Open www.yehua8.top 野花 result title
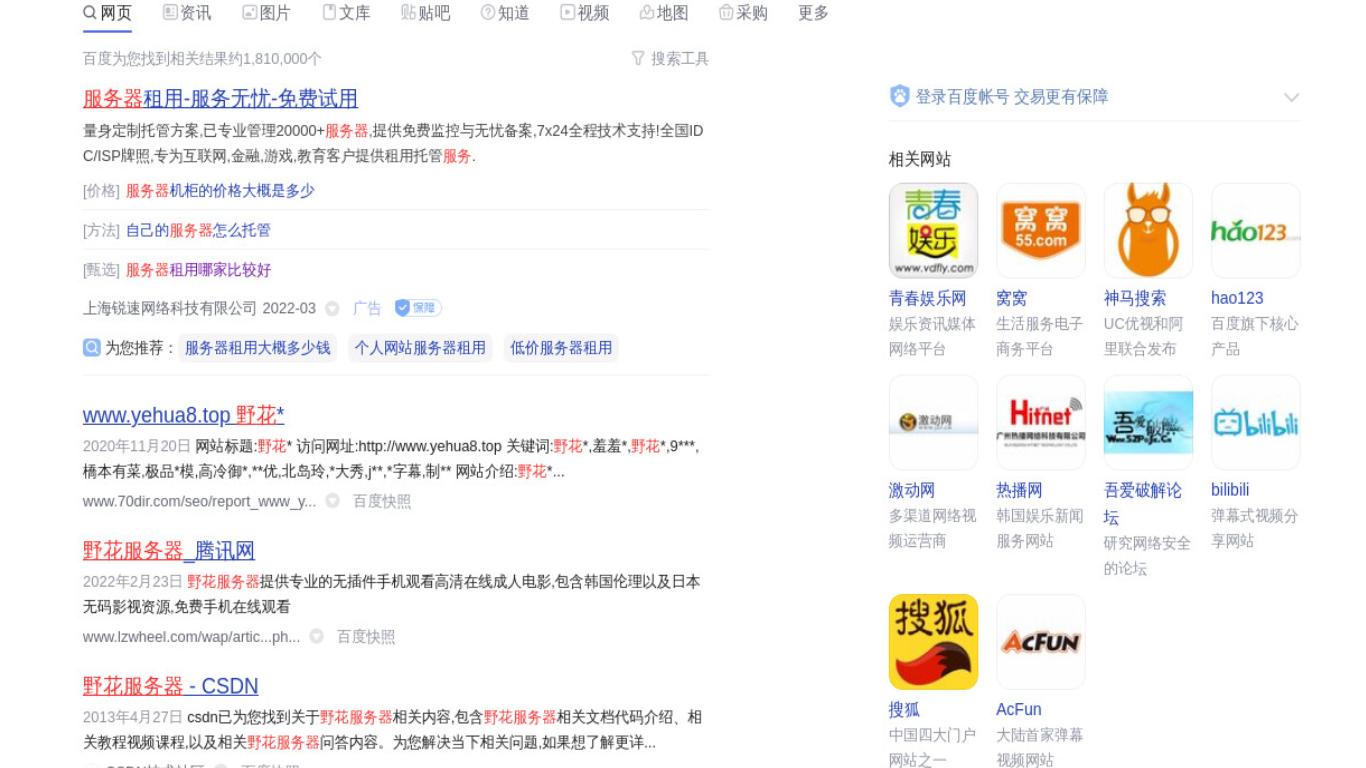This screenshot has height=768, width=1366. 183,415
